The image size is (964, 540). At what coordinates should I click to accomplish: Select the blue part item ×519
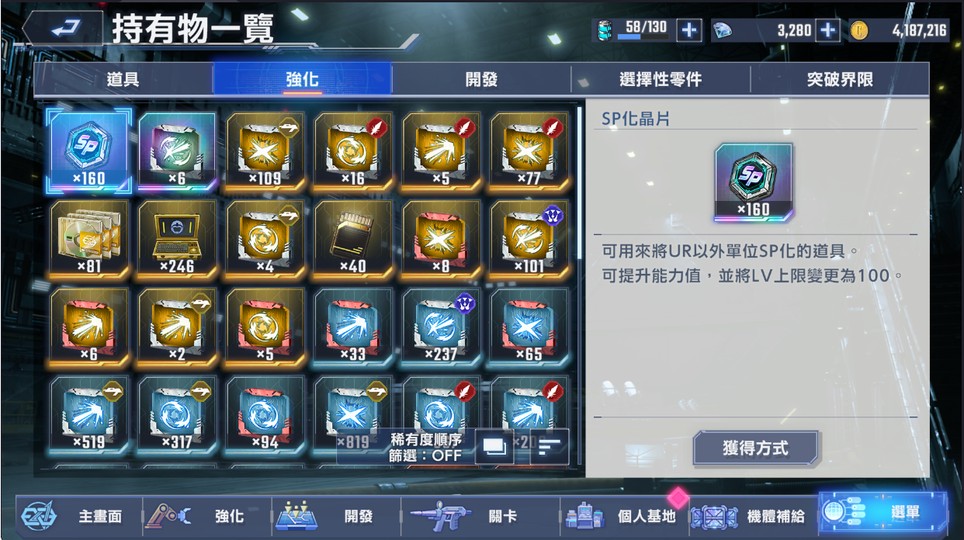pos(89,415)
